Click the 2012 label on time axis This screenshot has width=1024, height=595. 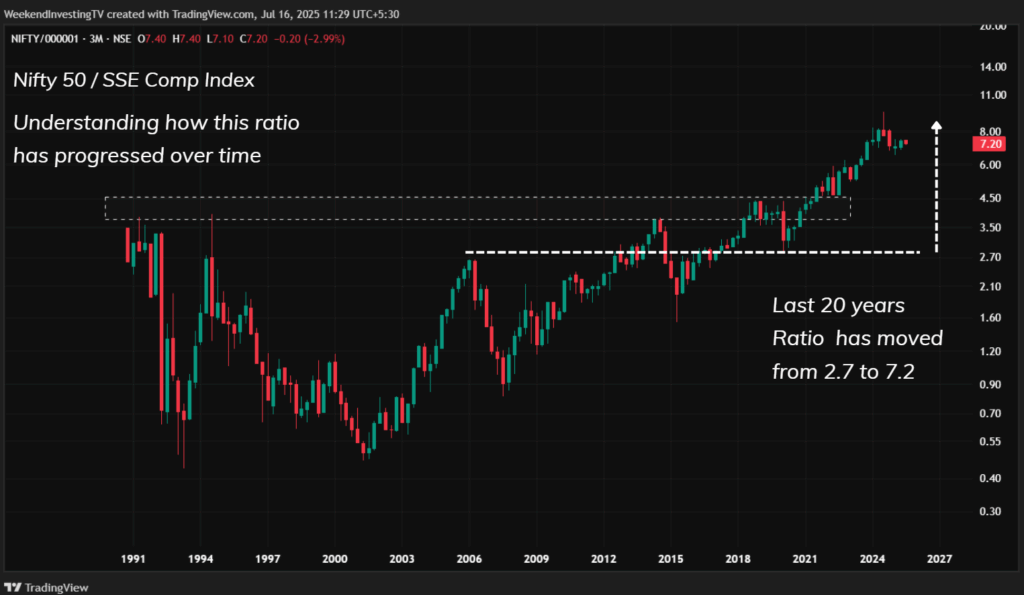coord(603,559)
